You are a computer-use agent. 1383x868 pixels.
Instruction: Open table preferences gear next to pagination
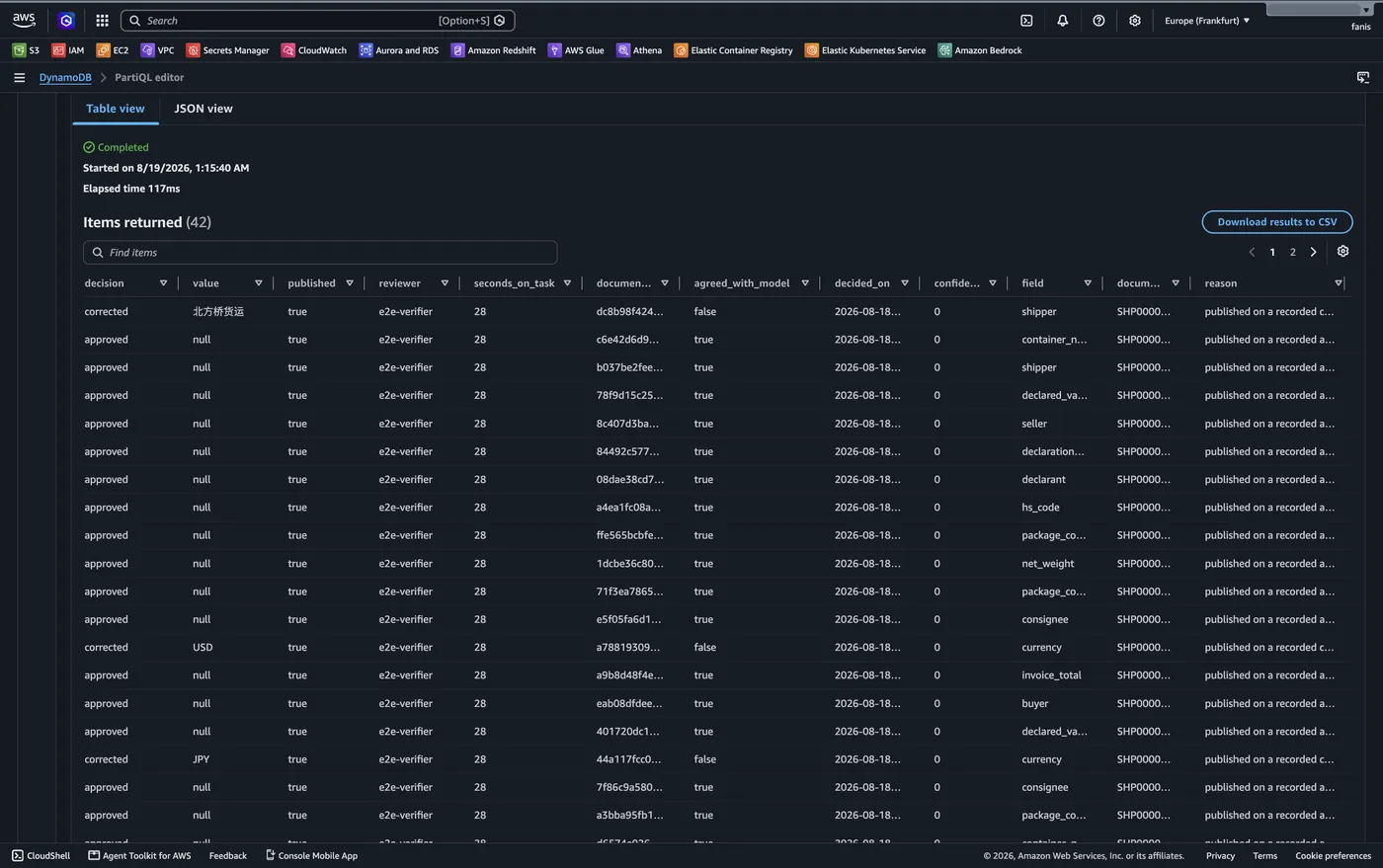[x=1342, y=252]
